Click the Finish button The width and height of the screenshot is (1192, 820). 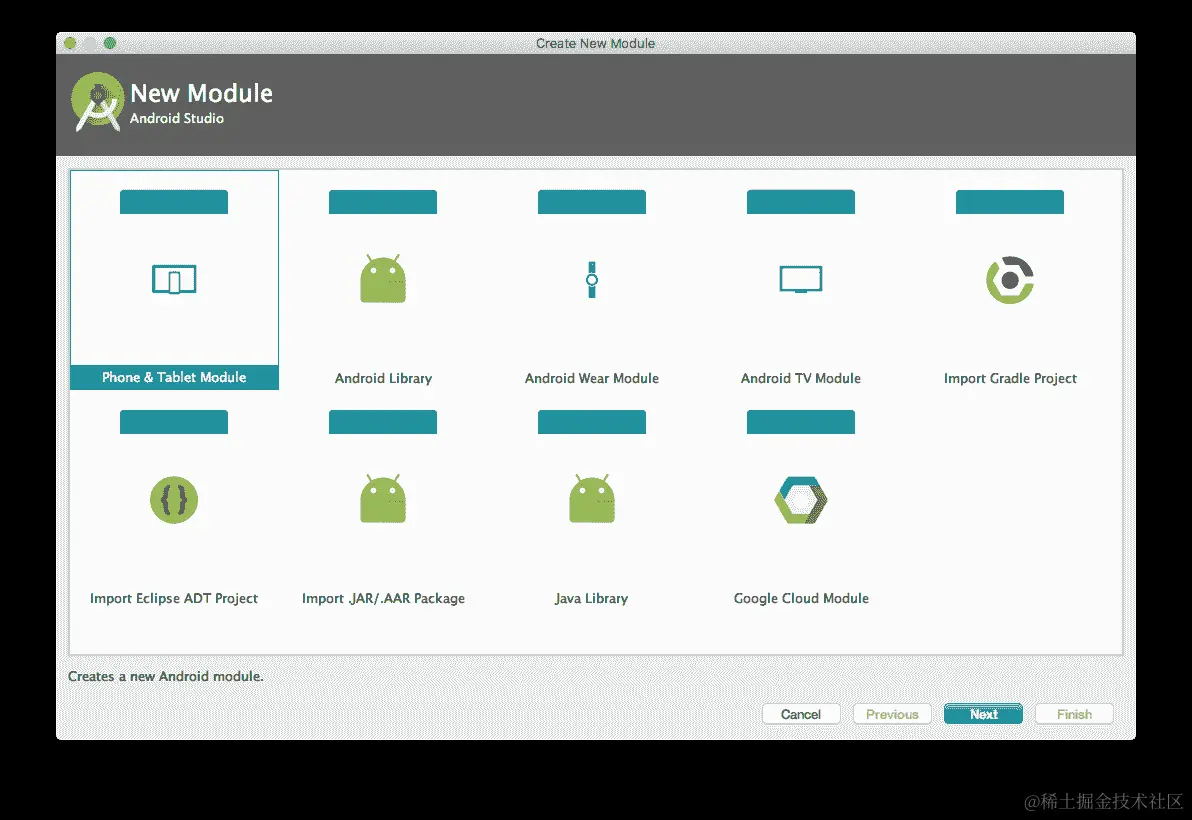tap(1074, 714)
